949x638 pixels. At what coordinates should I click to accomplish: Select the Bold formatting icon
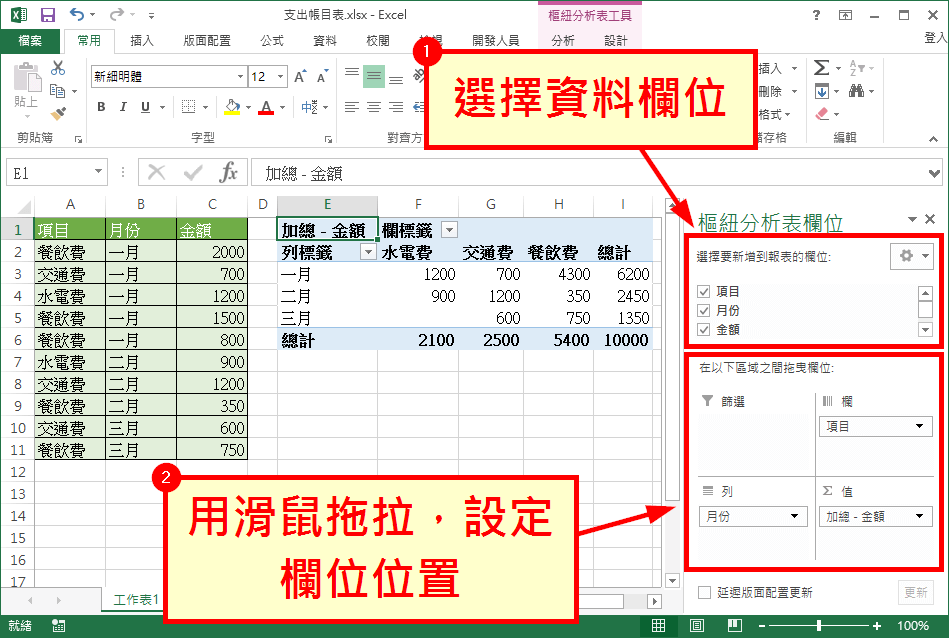101,106
